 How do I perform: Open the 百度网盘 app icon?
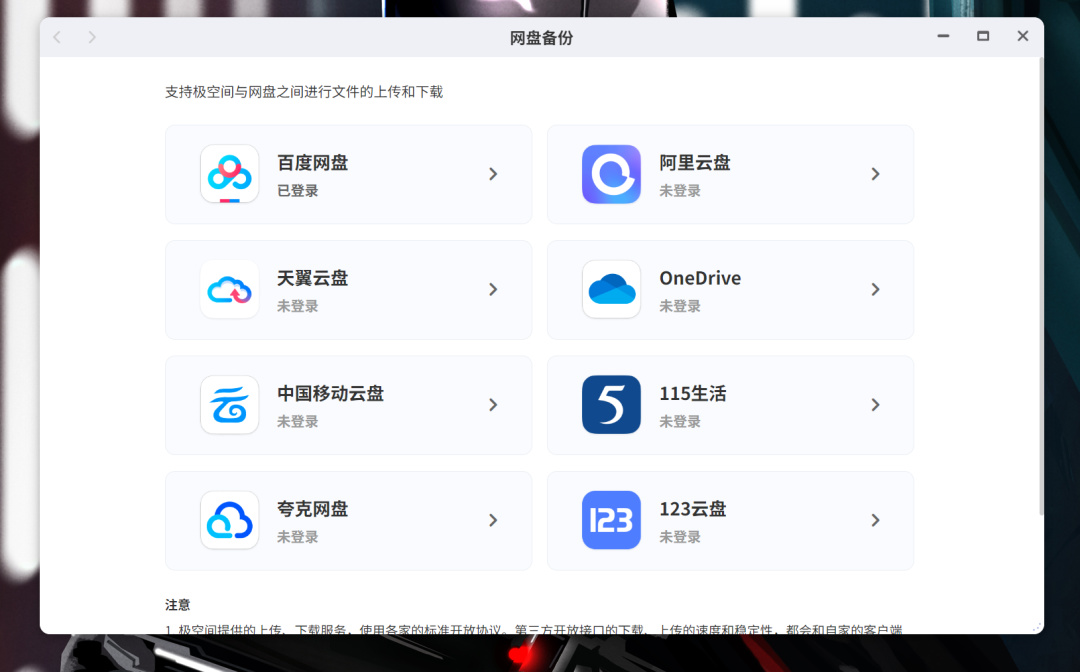click(229, 174)
